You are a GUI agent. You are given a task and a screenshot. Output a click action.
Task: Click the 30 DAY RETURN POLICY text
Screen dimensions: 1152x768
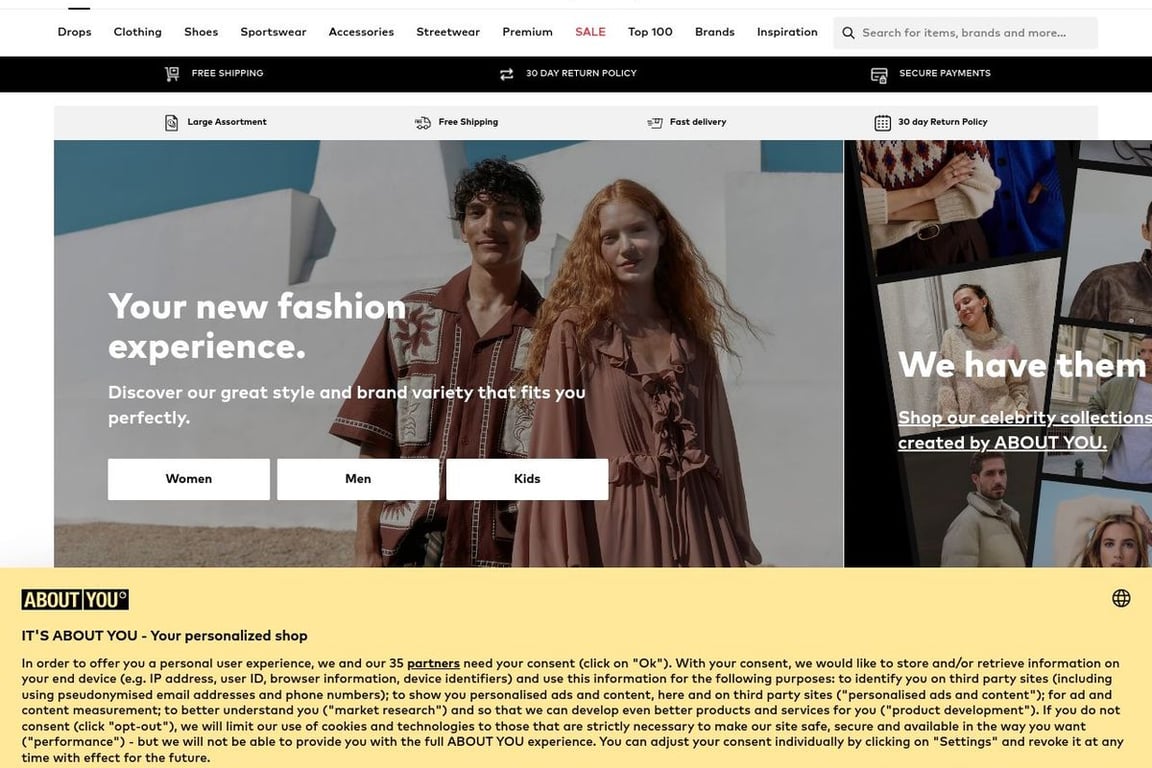click(x=581, y=73)
